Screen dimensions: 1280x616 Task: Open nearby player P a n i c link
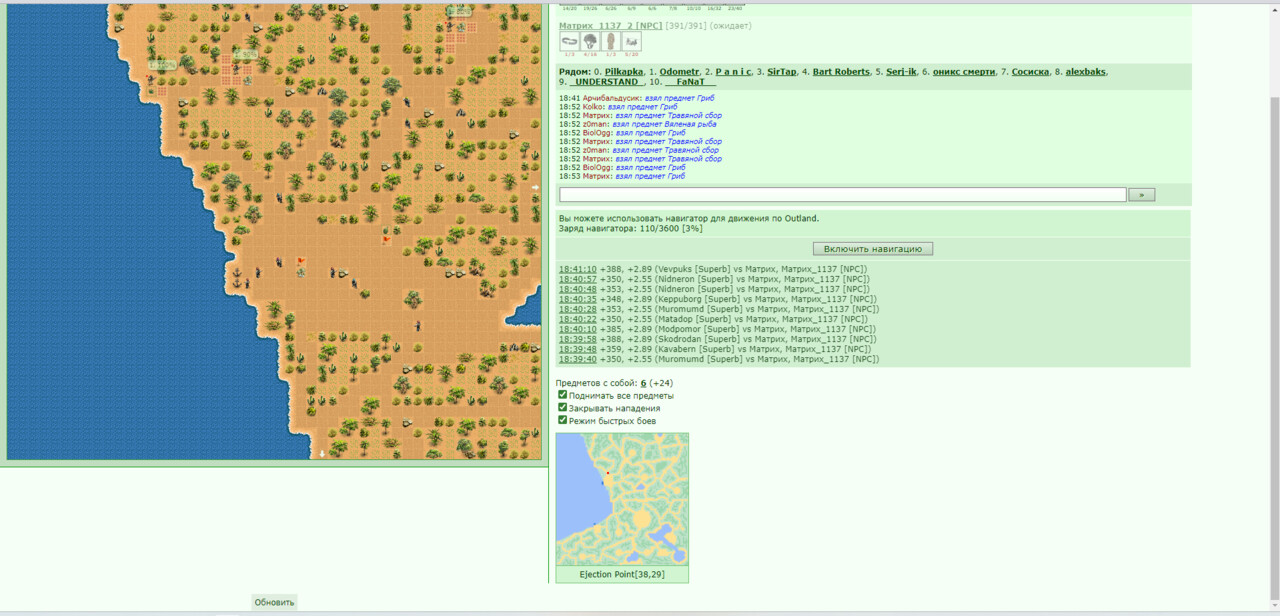point(733,72)
